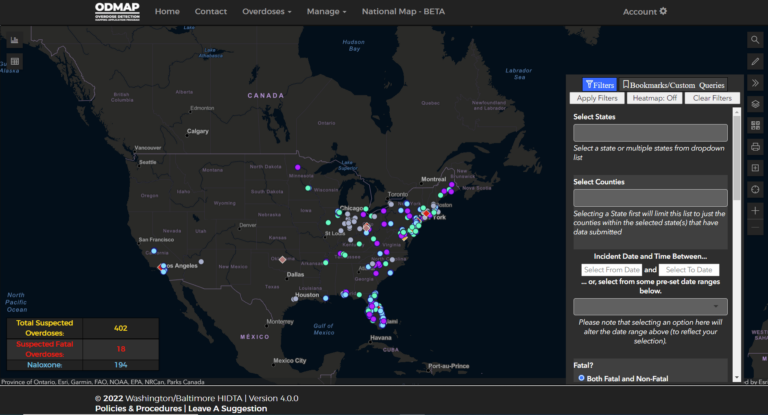
Task: Open the Manage dropdown menu
Action: tap(326, 11)
